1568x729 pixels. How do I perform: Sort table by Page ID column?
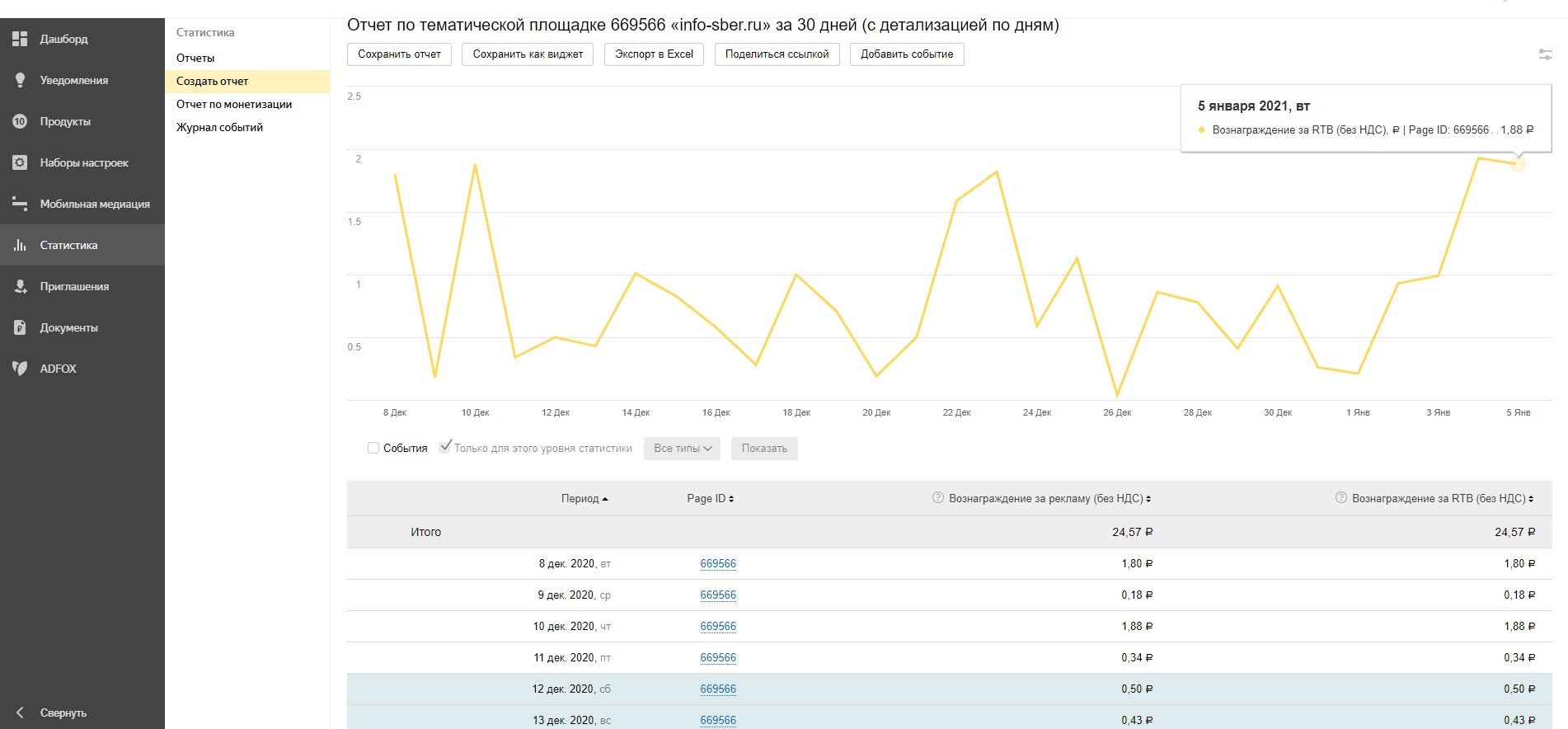710,499
